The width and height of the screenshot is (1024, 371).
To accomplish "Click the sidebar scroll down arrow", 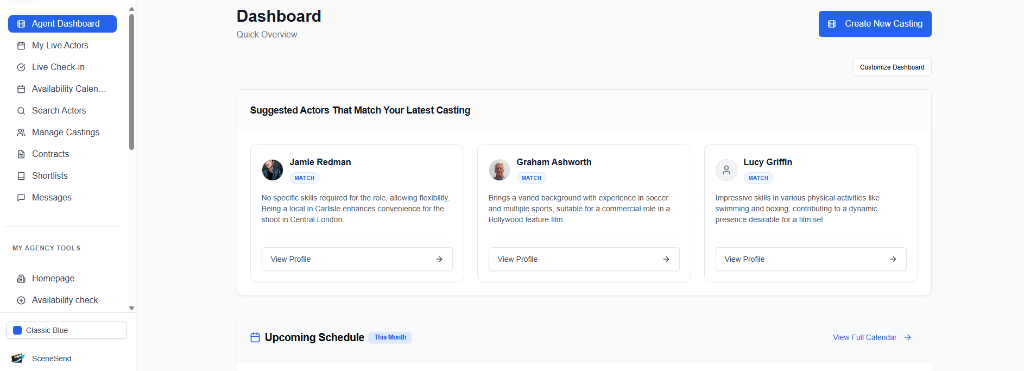I will pyautogui.click(x=131, y=307).
